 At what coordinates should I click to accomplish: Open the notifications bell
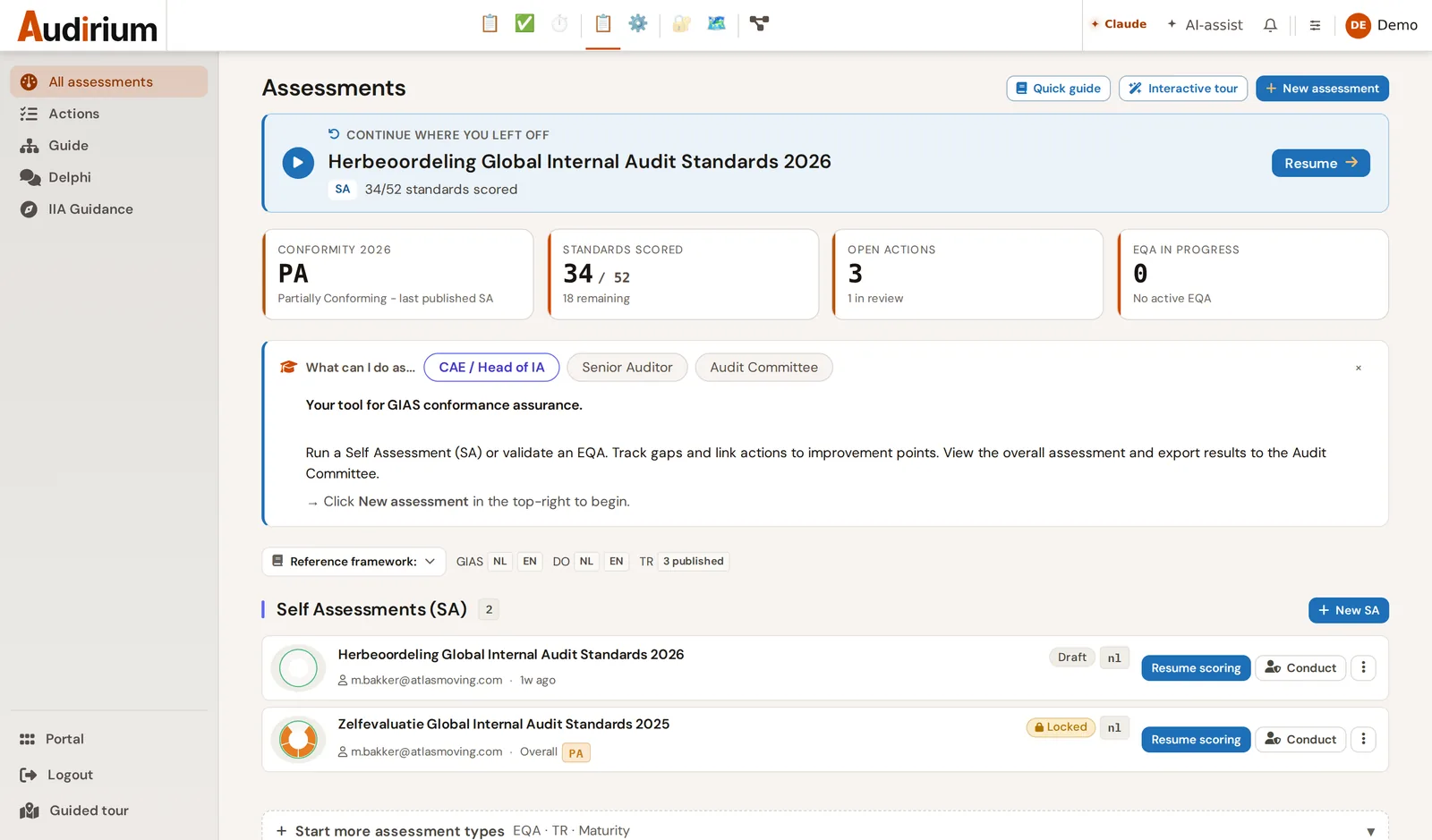click(1270, 25)
